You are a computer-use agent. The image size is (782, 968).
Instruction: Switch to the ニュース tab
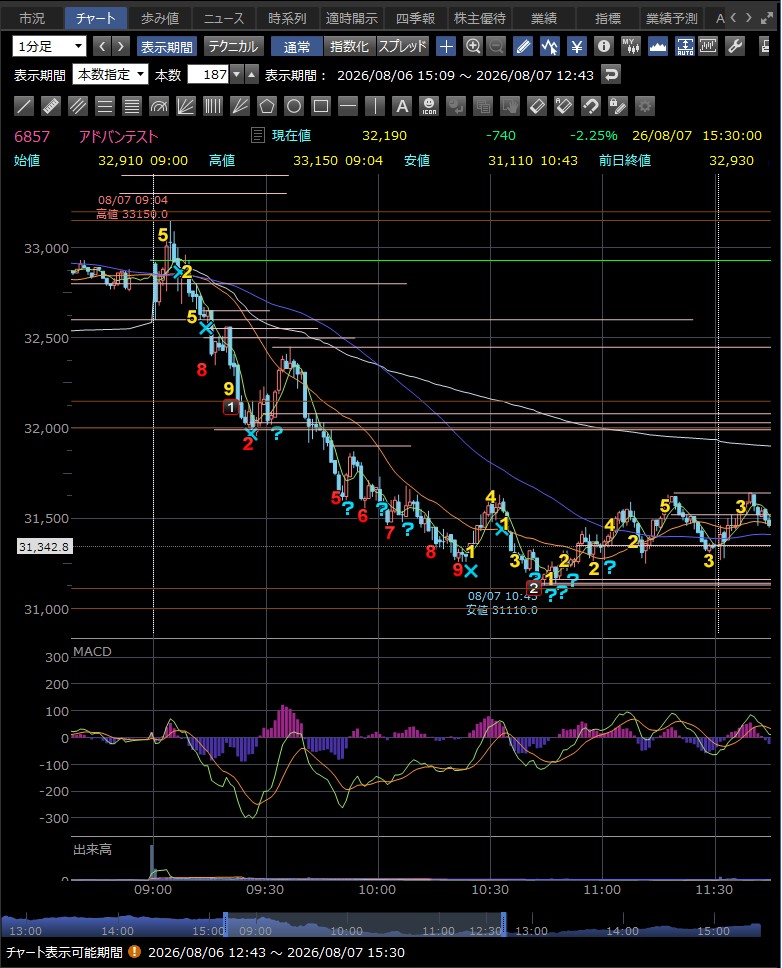point(224,19)
